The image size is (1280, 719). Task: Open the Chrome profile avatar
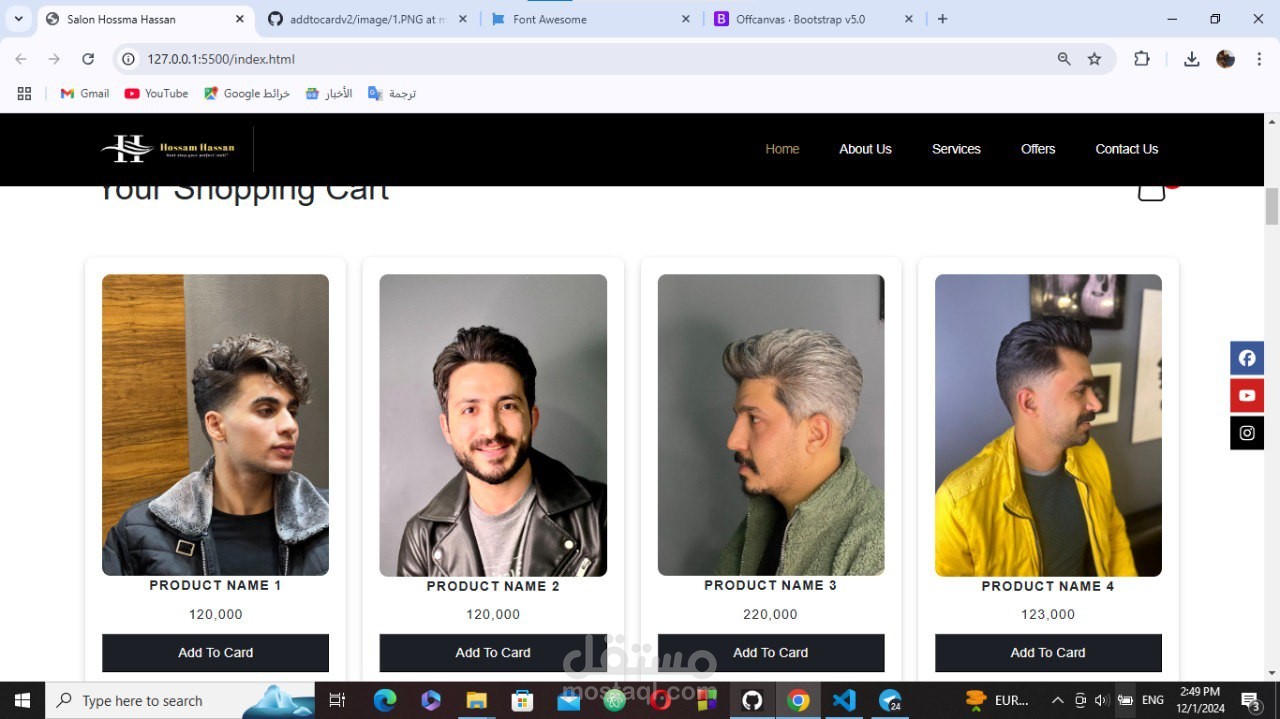1225,59
